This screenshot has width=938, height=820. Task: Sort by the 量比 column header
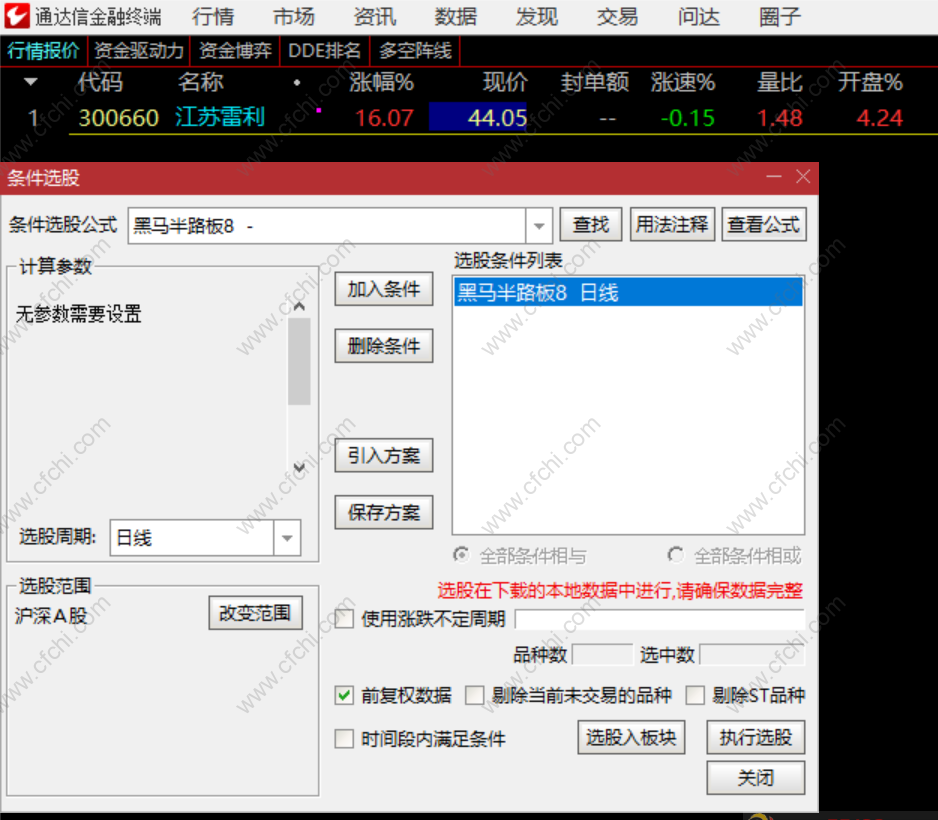(779, 82)
